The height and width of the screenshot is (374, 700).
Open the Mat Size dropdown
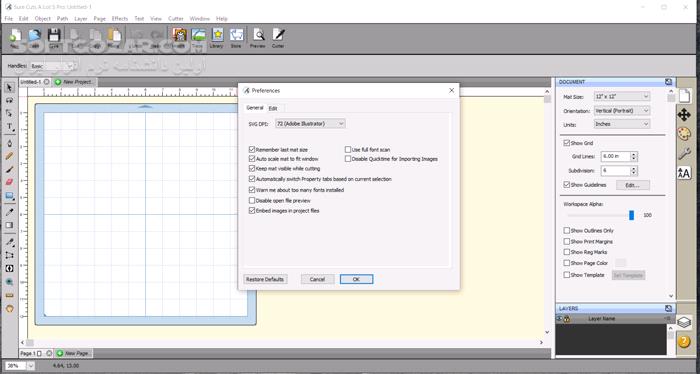coord(622,96)
